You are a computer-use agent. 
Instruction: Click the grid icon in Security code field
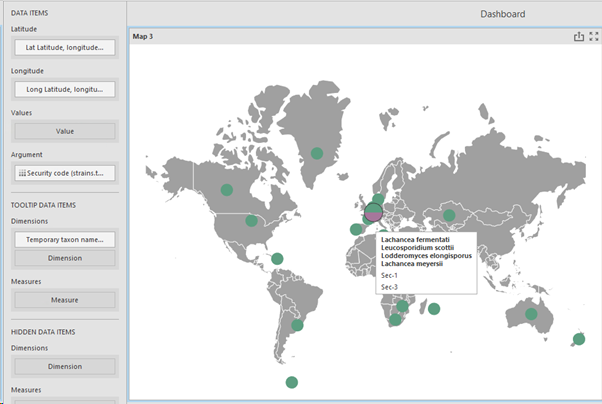point(22,173)
